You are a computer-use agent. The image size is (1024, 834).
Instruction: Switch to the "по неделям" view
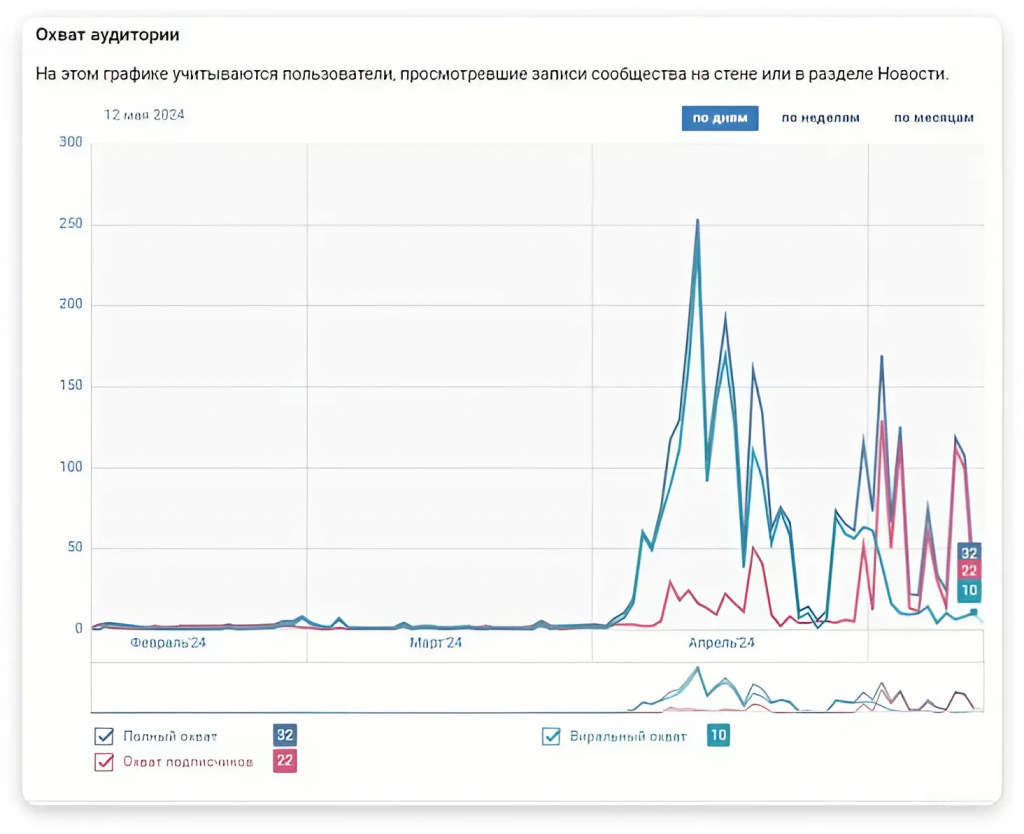[x=820, y=118]
